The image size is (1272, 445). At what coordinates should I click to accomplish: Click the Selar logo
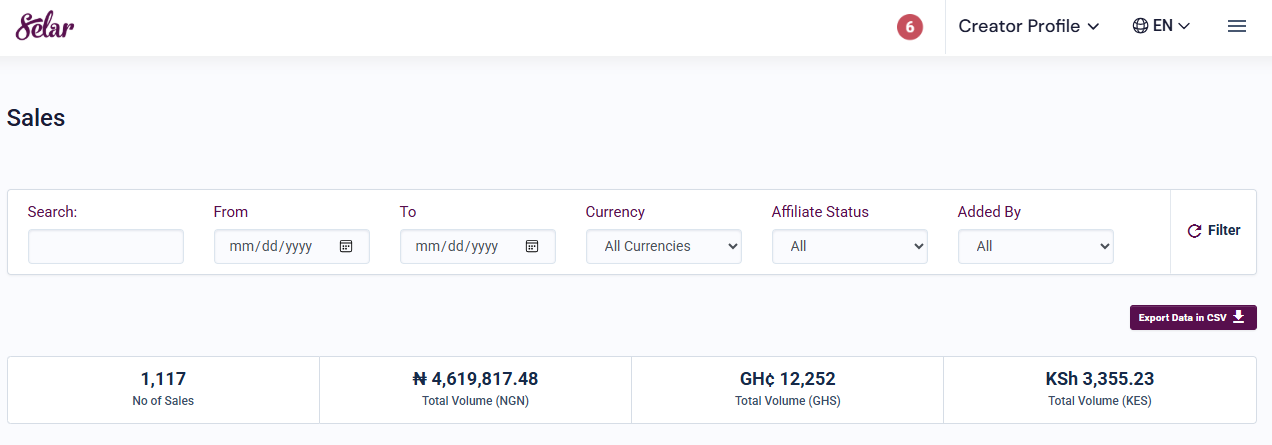[x=45, y=26]
